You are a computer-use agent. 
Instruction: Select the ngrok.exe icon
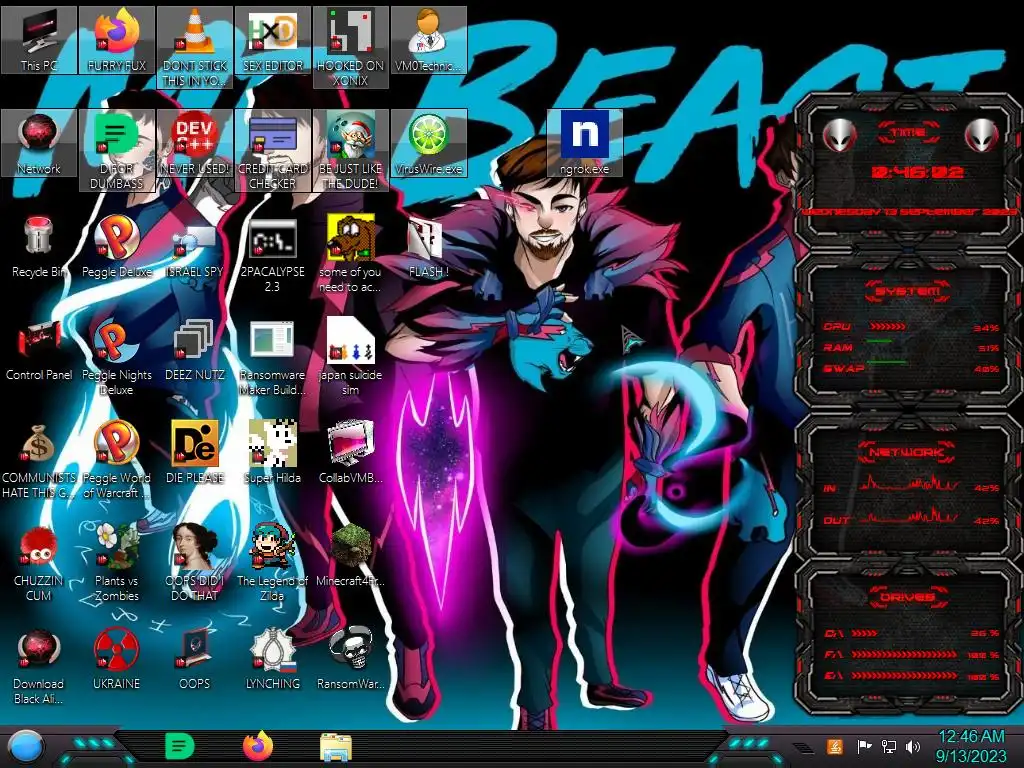584,143
